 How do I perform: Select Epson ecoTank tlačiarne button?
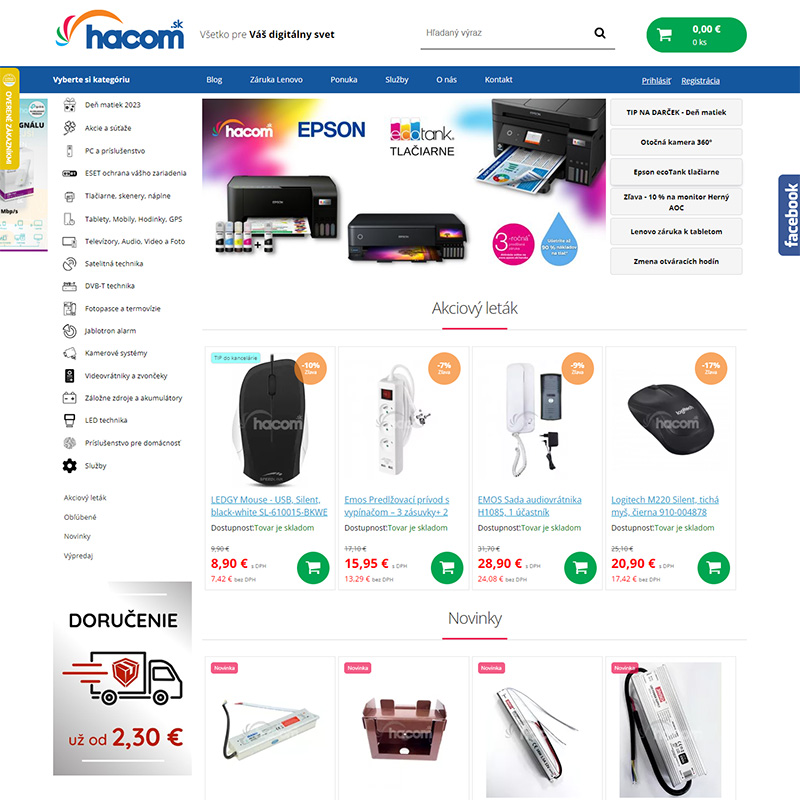pos(676,172)
